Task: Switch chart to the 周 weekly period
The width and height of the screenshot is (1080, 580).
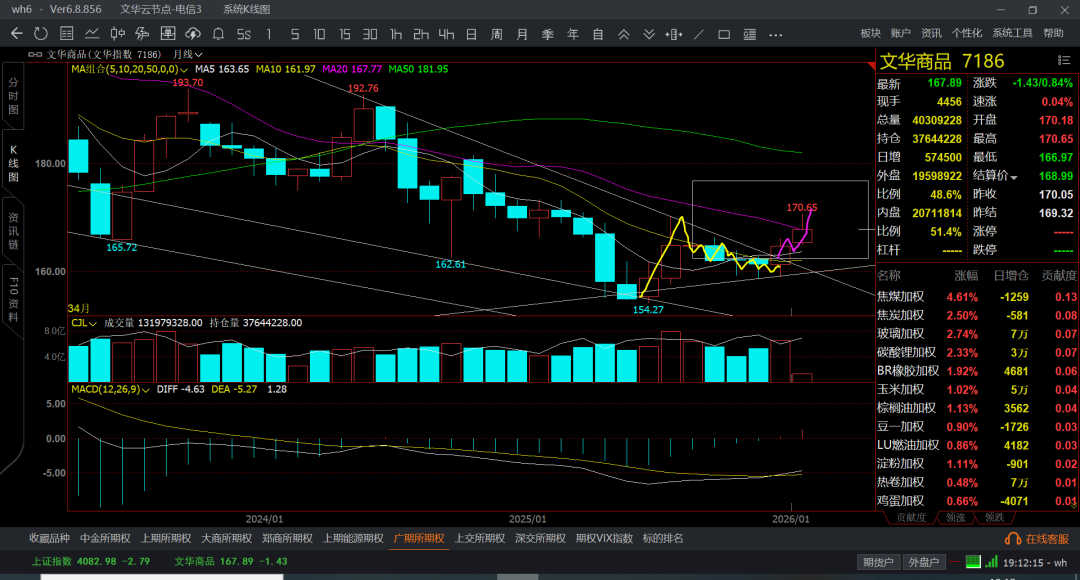Action: [496, 34]
